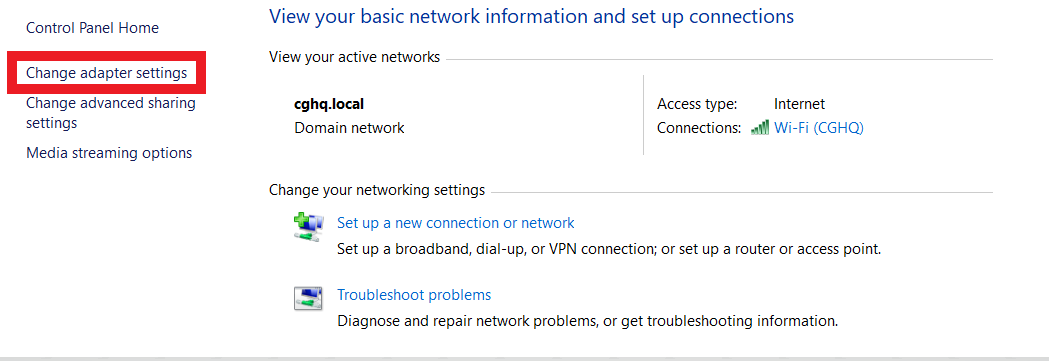Image resolution: width=1049 pixels, height=361 pixels.
Task: Click the Connections label
Action: [700, 128]
